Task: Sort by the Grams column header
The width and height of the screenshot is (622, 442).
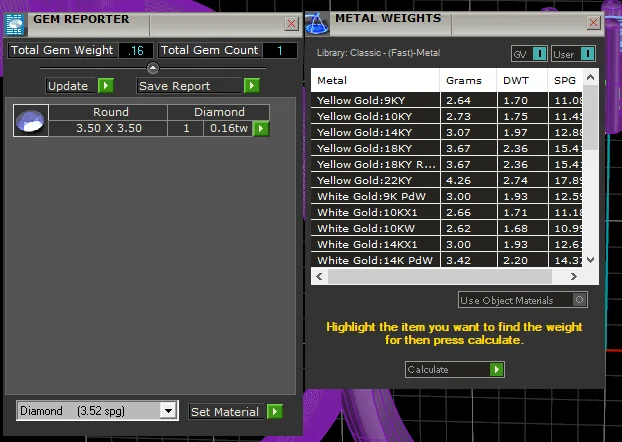Action: point(468,81)
